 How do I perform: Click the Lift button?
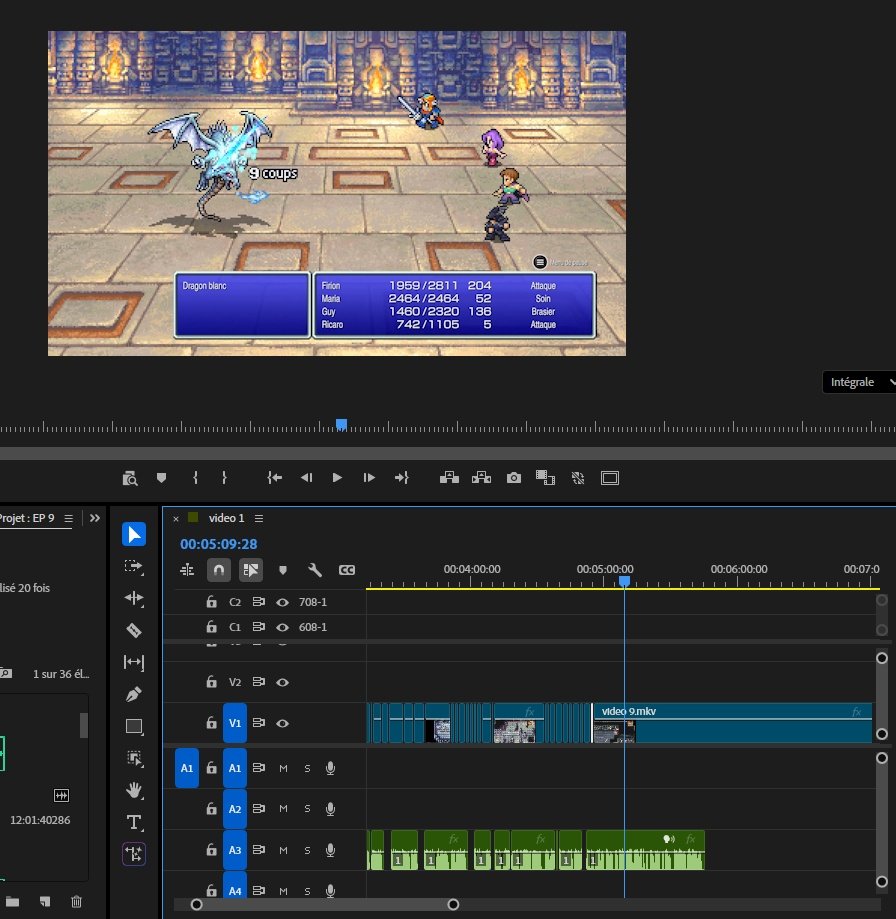pos(449,478)
